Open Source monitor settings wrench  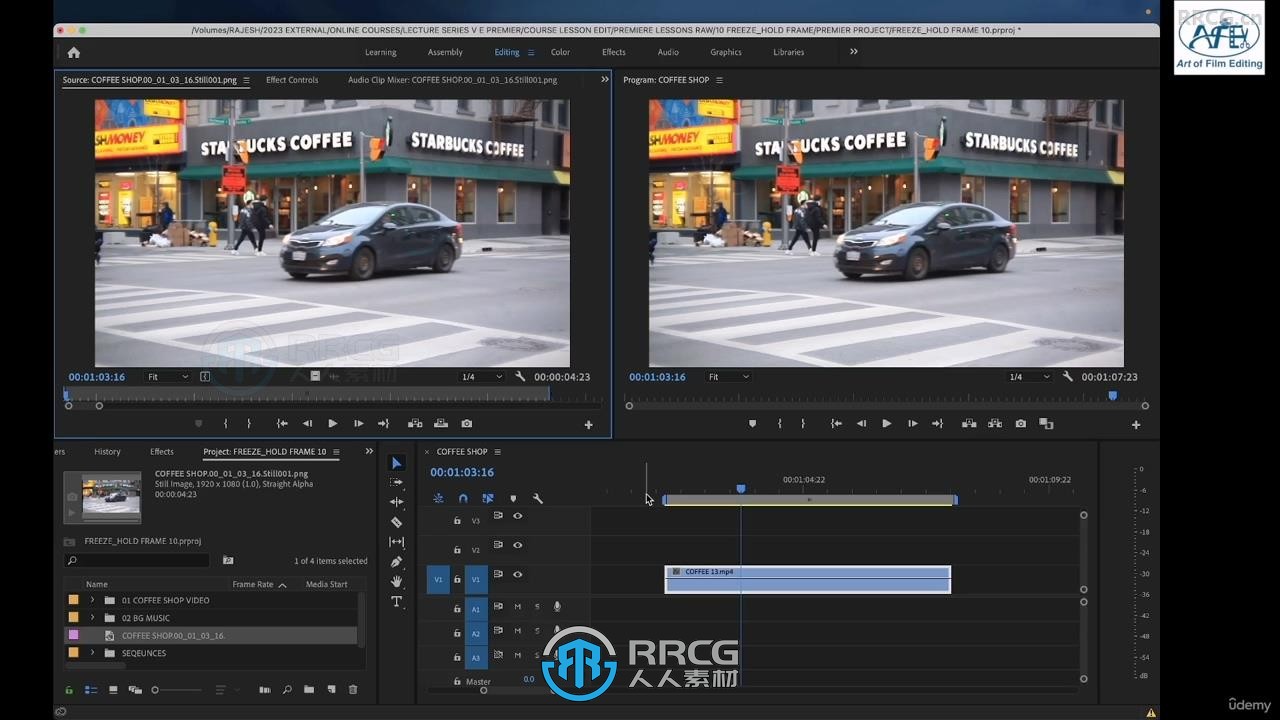point(520,377)
